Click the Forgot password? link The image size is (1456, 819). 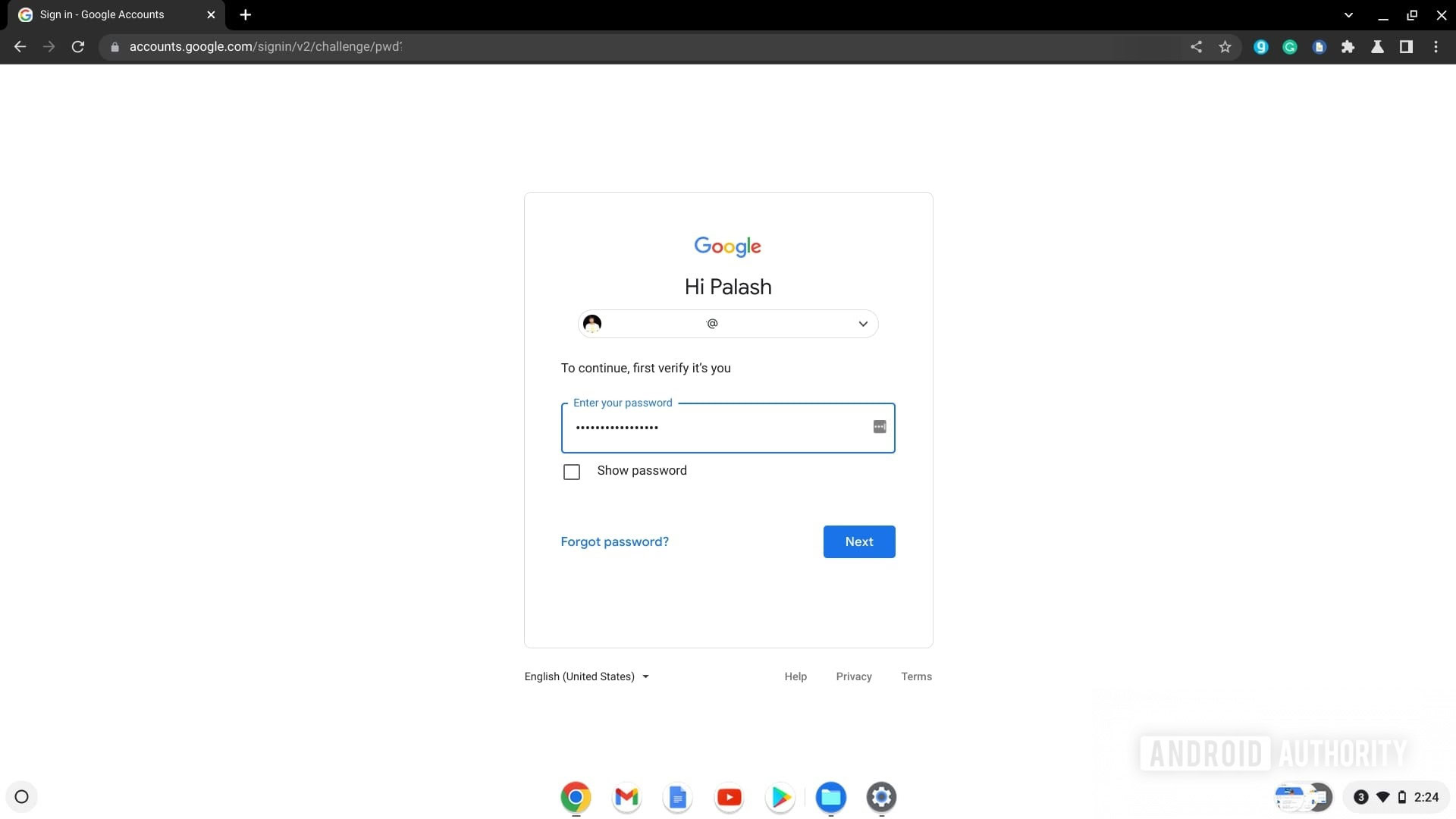(x=614, y=541)
